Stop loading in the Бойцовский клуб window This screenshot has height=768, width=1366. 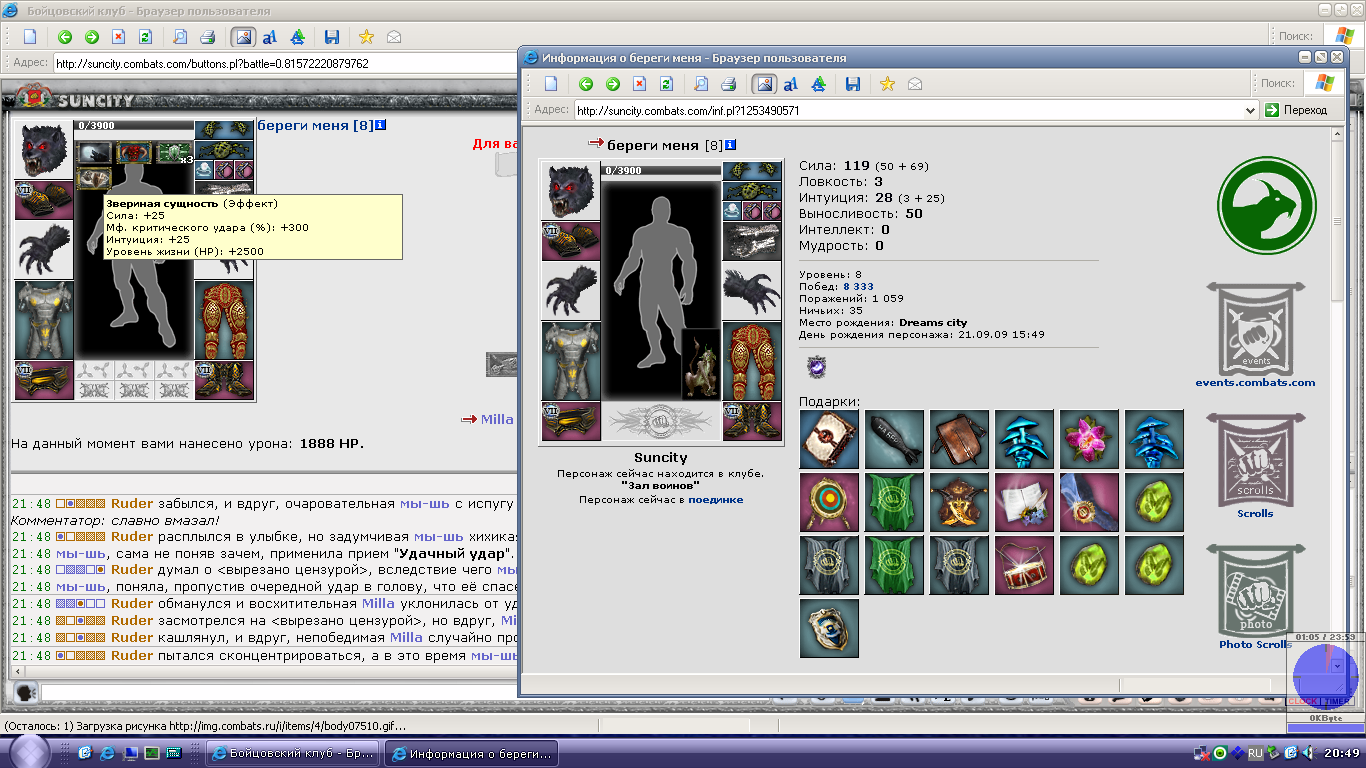[119, 37]
